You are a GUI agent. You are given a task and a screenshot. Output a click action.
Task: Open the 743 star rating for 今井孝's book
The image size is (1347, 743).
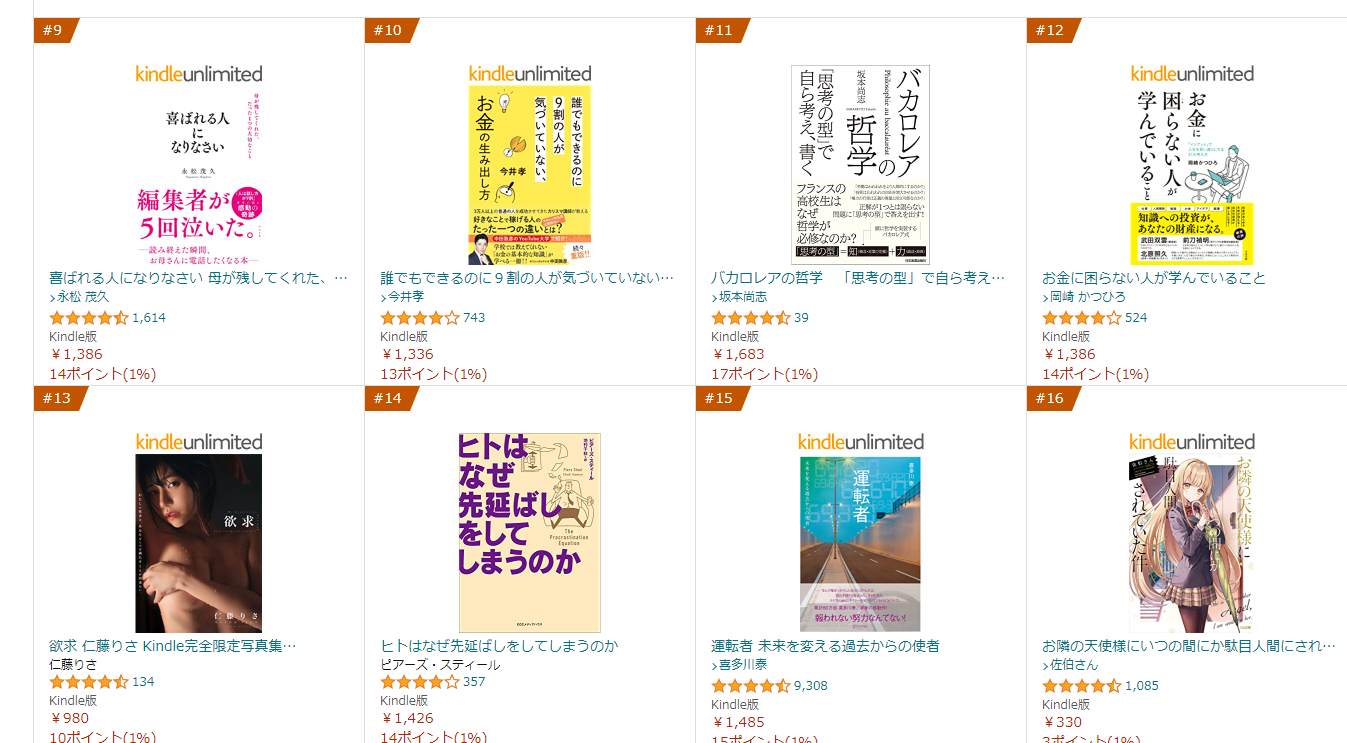[x=420, y=318]
